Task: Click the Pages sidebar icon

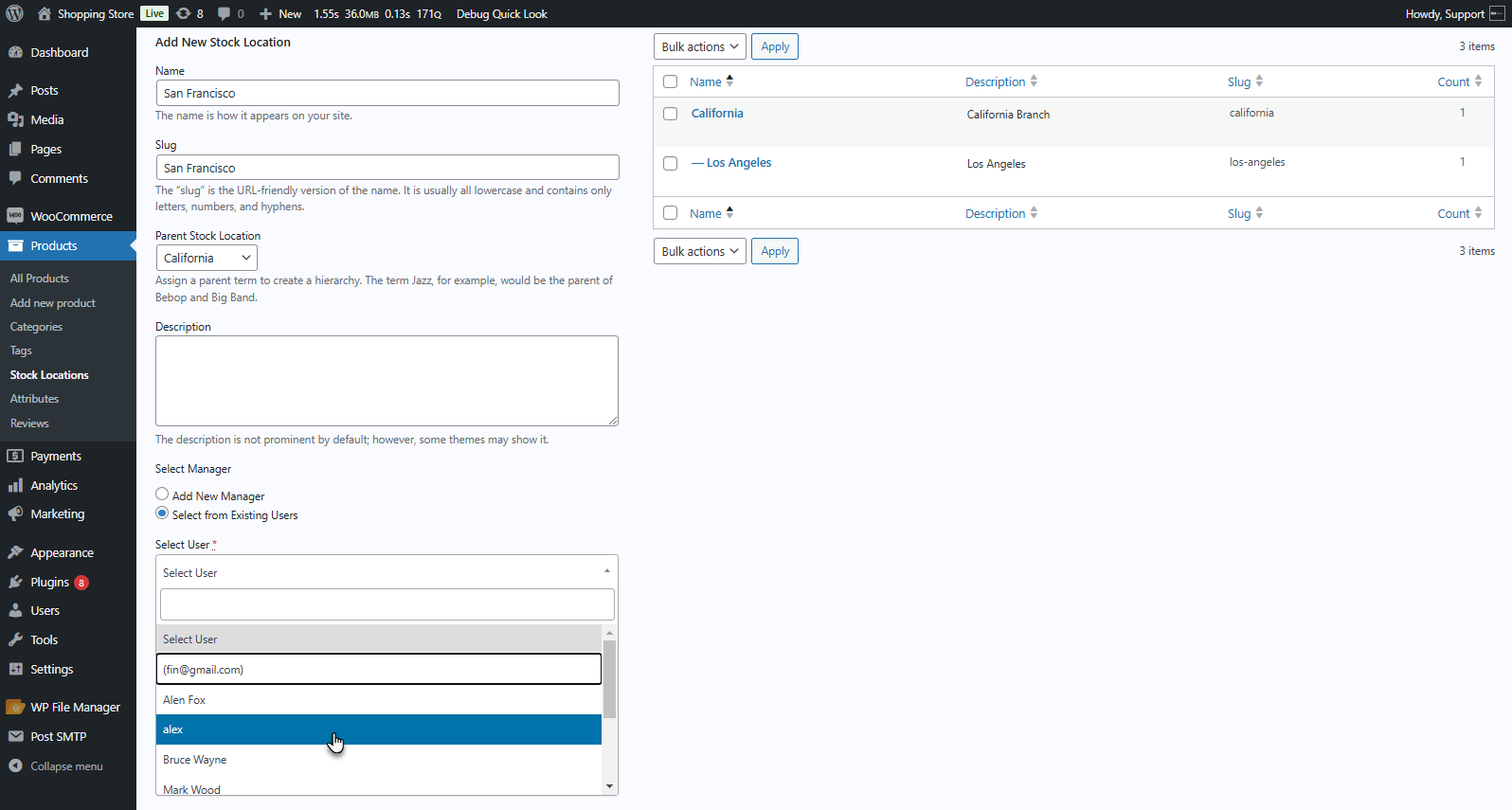Action: pyautogui.click(x=15, y=149)
